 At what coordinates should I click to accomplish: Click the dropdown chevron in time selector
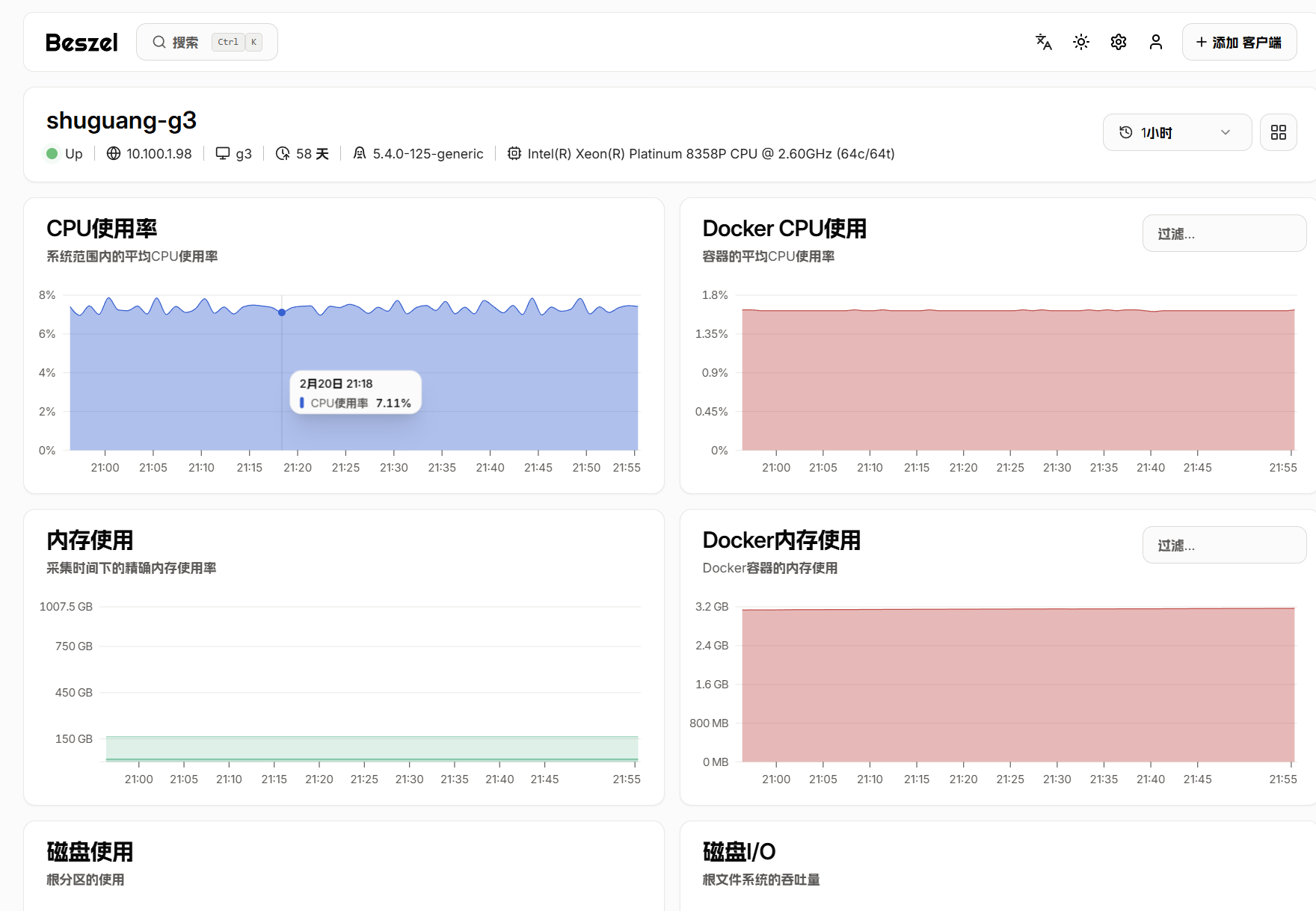tap(1225, 132)
